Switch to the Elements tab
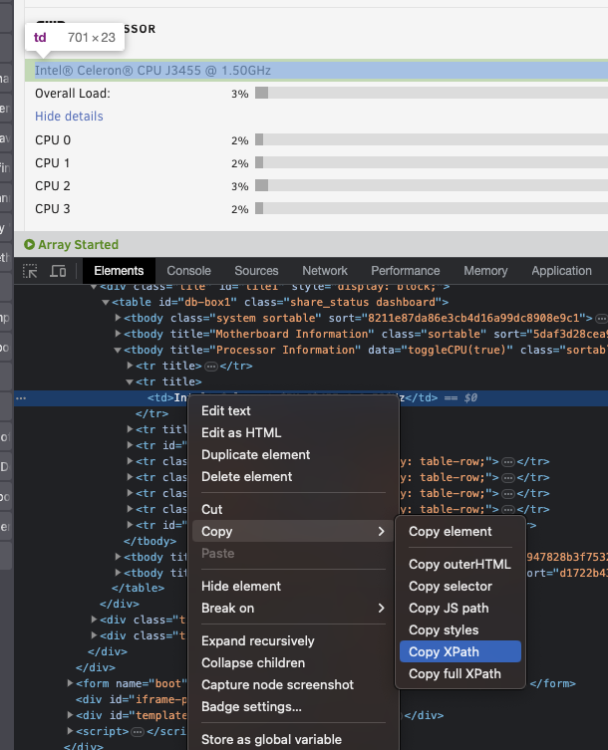Image resolution: width=608 pixels, height=750 pixels. [119, 271]
